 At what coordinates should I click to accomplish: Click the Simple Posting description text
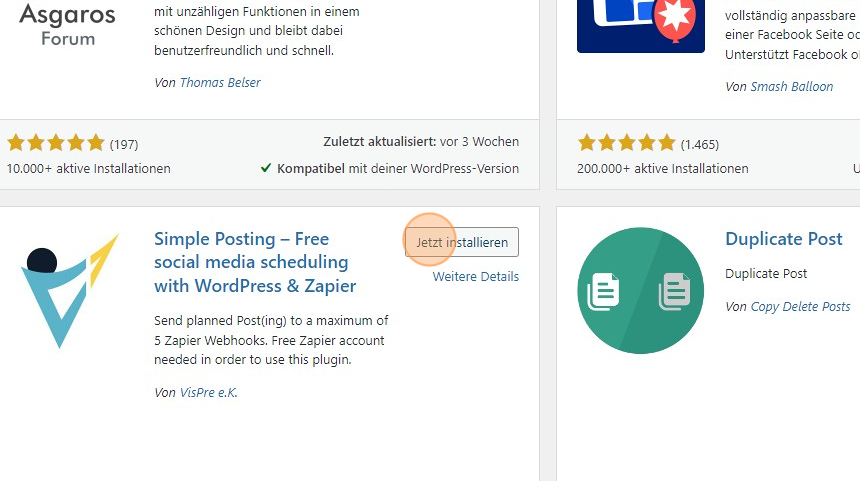(271, 340)
